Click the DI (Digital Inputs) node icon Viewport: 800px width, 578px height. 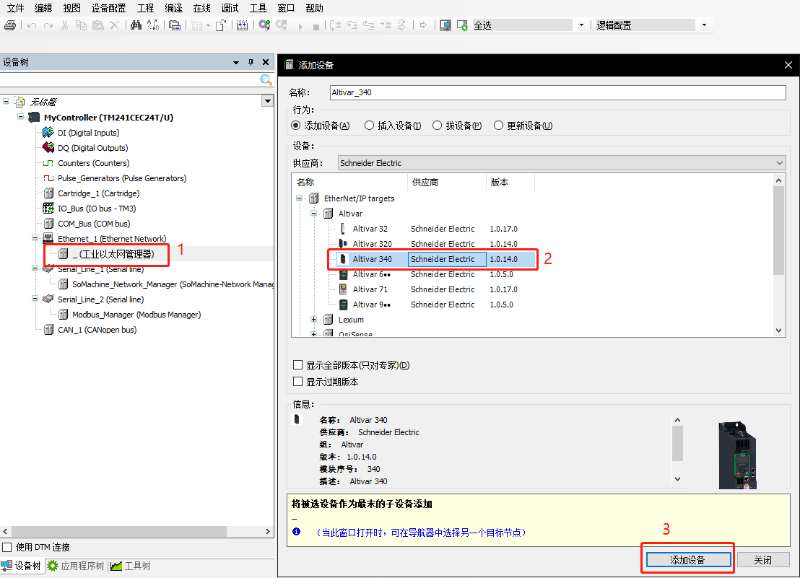point(48,132)
